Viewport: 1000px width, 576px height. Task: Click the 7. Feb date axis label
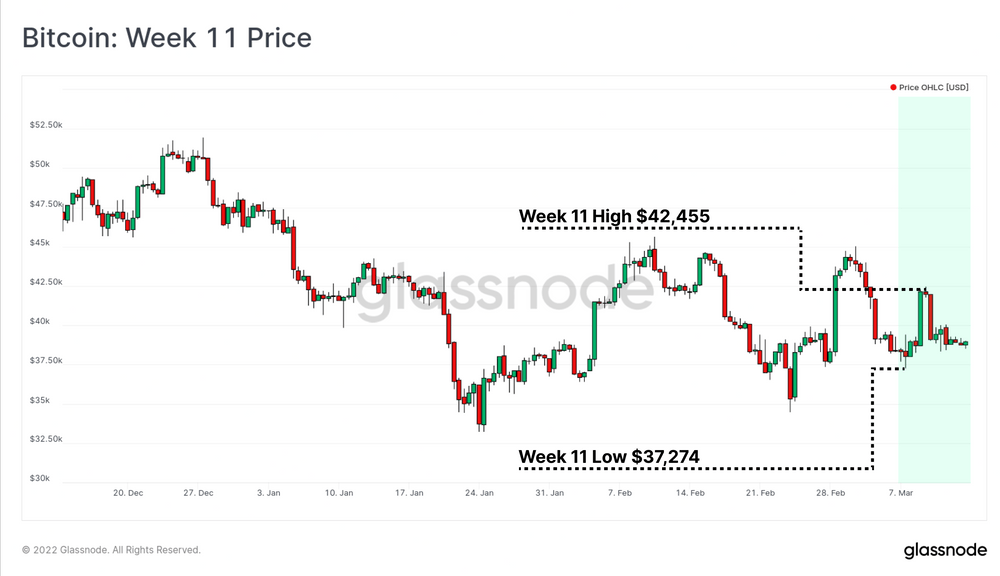coord(620,493)
